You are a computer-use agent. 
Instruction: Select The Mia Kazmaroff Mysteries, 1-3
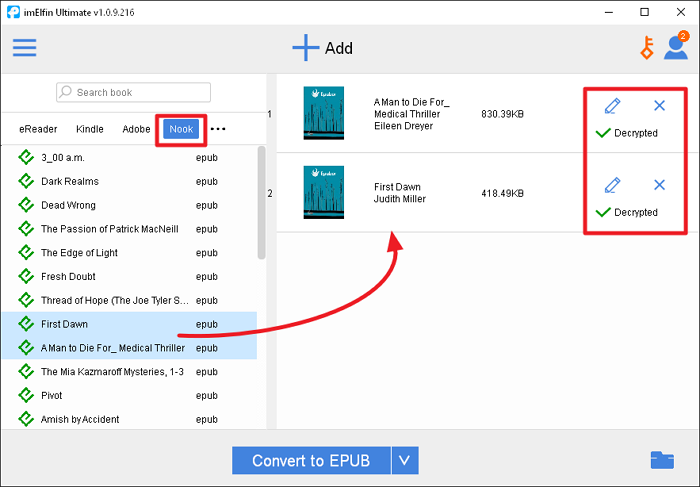pyautogui.click(x=129, y=371)
